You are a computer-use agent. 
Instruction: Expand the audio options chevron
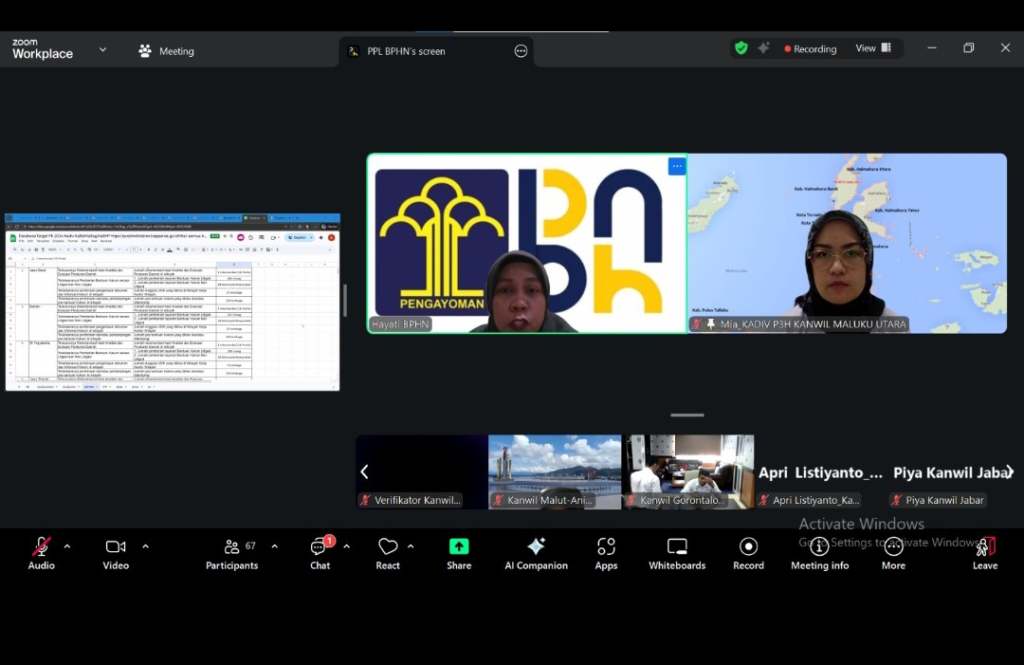(x=67, y=547)
